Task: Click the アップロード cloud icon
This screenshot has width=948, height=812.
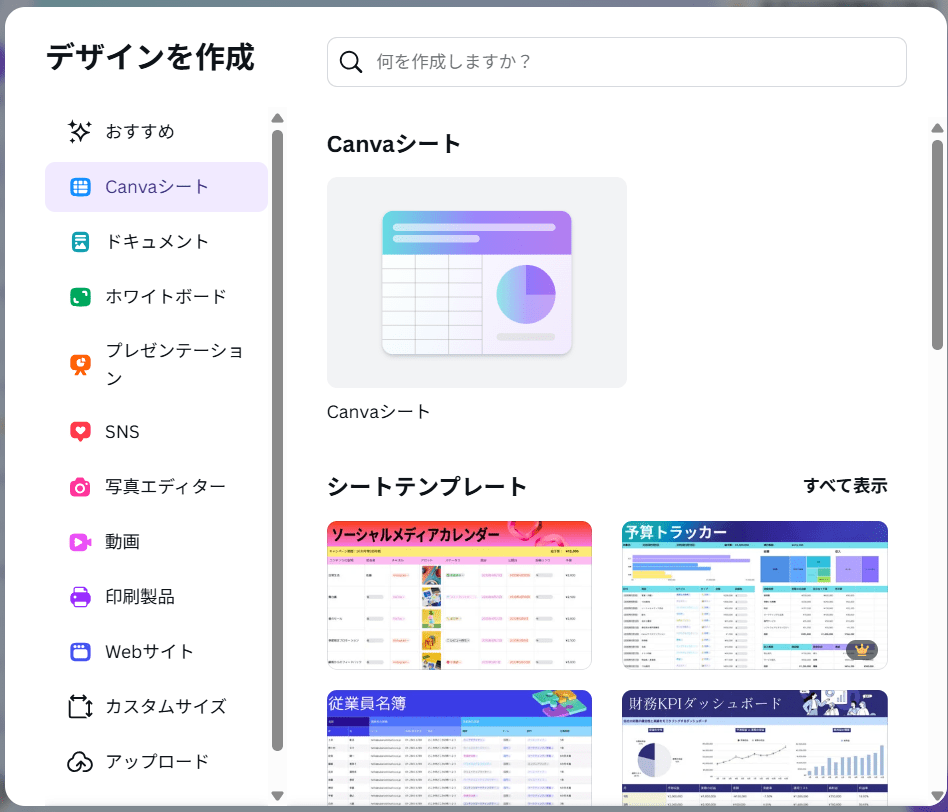Action: click(x=80, y=762)
